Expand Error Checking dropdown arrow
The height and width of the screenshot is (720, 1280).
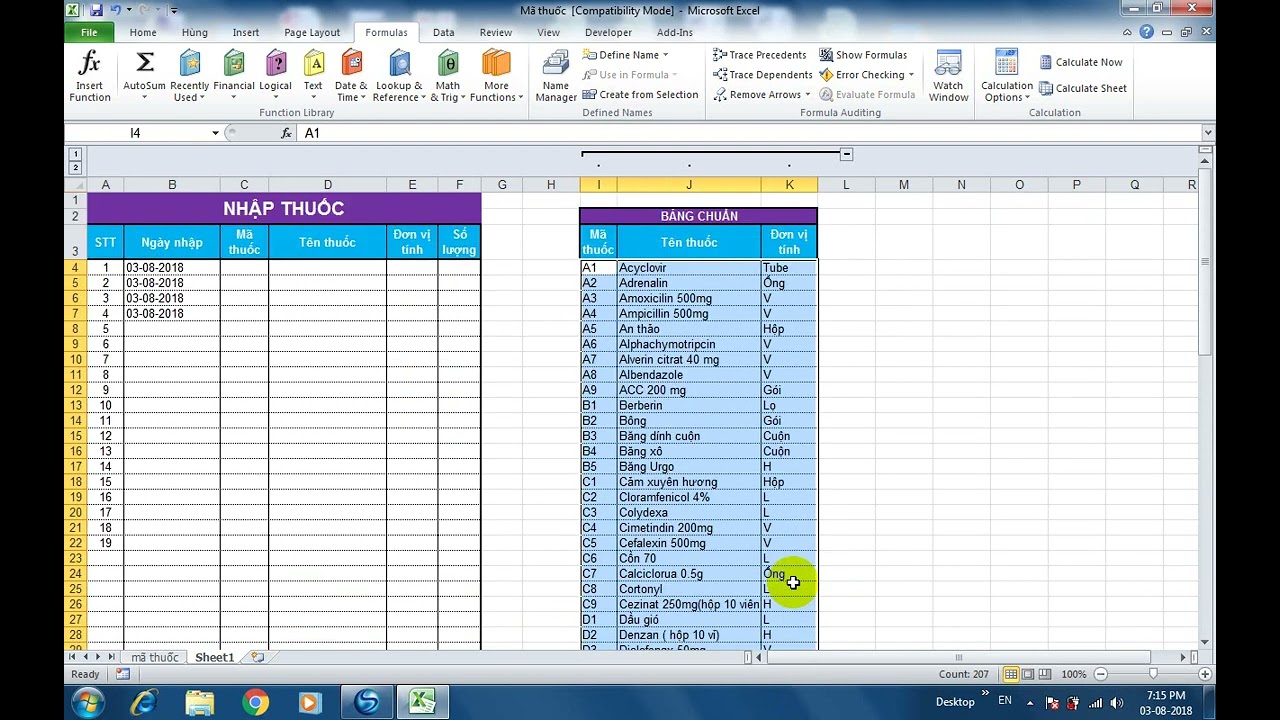pyautogui.click(x=911, y=75)
